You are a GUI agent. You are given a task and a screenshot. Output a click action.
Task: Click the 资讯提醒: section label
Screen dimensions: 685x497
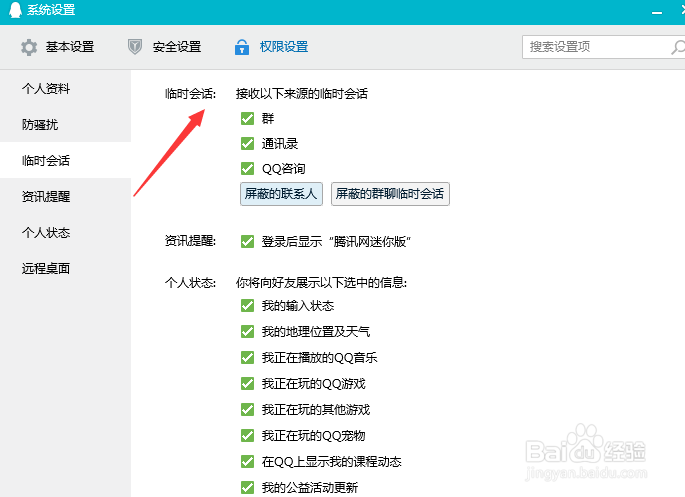pyautogui.click(x=190, y=241)
